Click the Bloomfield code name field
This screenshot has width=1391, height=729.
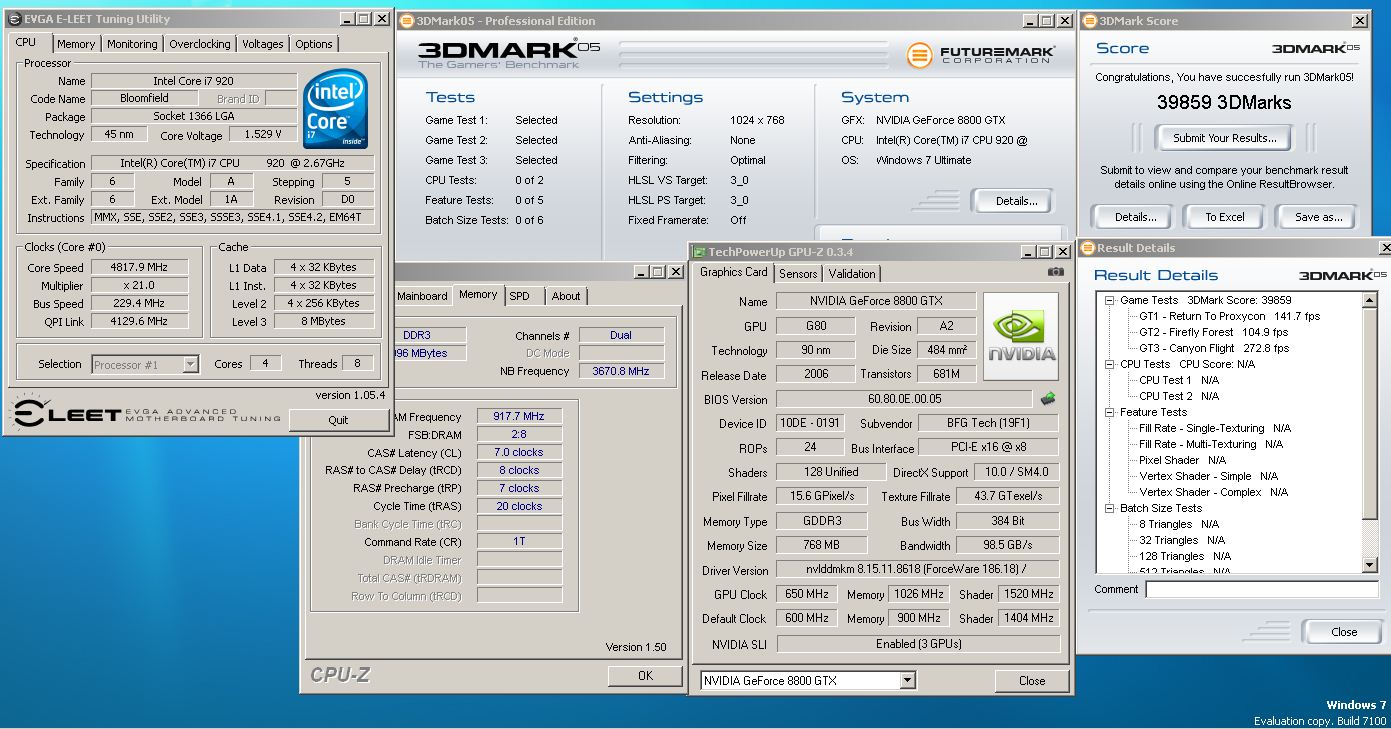[147, 98]
